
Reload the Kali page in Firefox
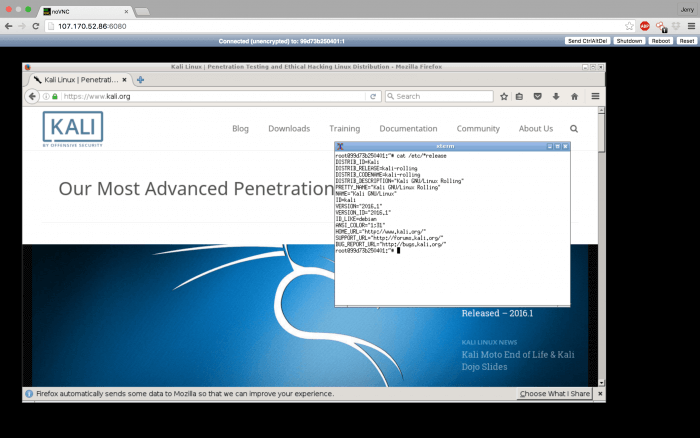[x=373, y=96]
